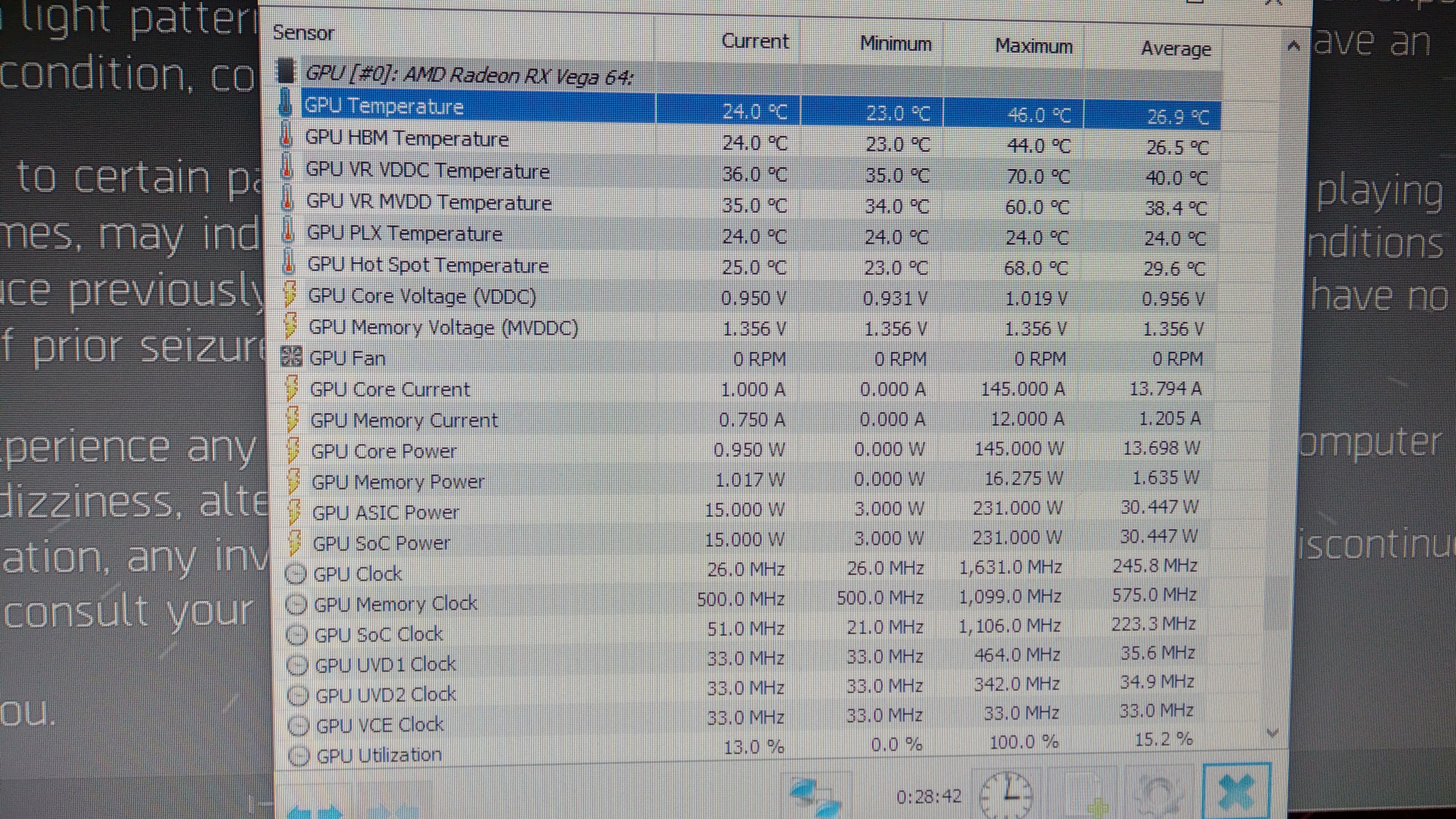The height and width of the screenshot is (819, 1456).
Task: Click the GPU Fan icon
Action: pos(292,357)
